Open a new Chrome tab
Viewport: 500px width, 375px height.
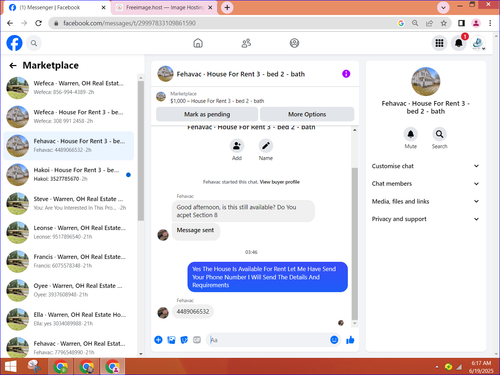point(227,7)
